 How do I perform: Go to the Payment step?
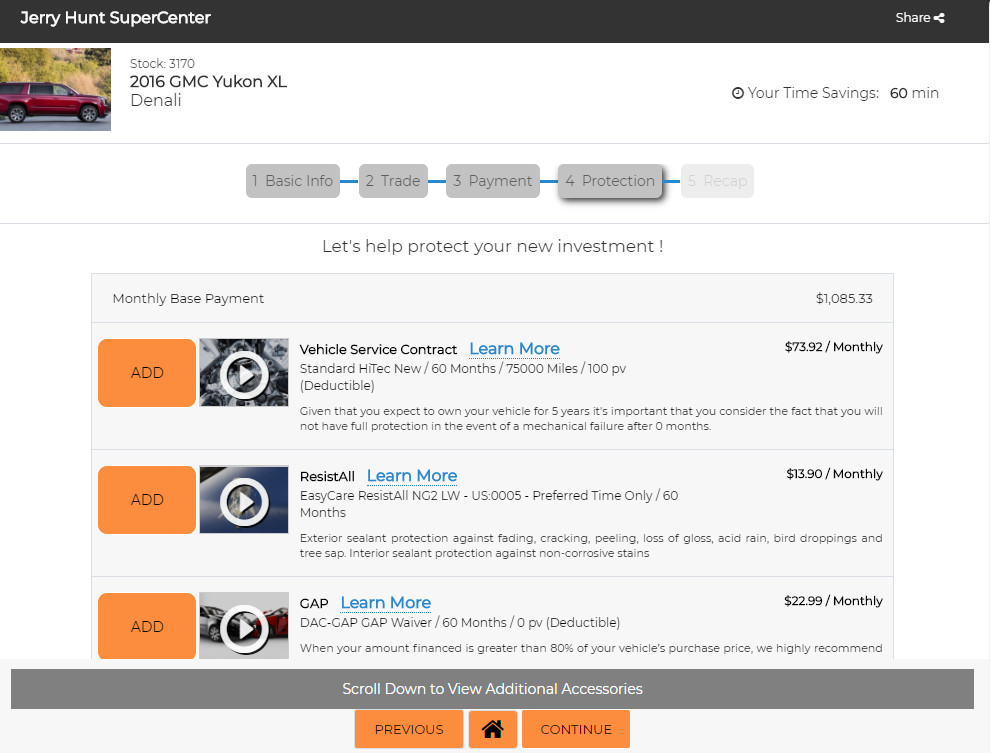point(492,181)
